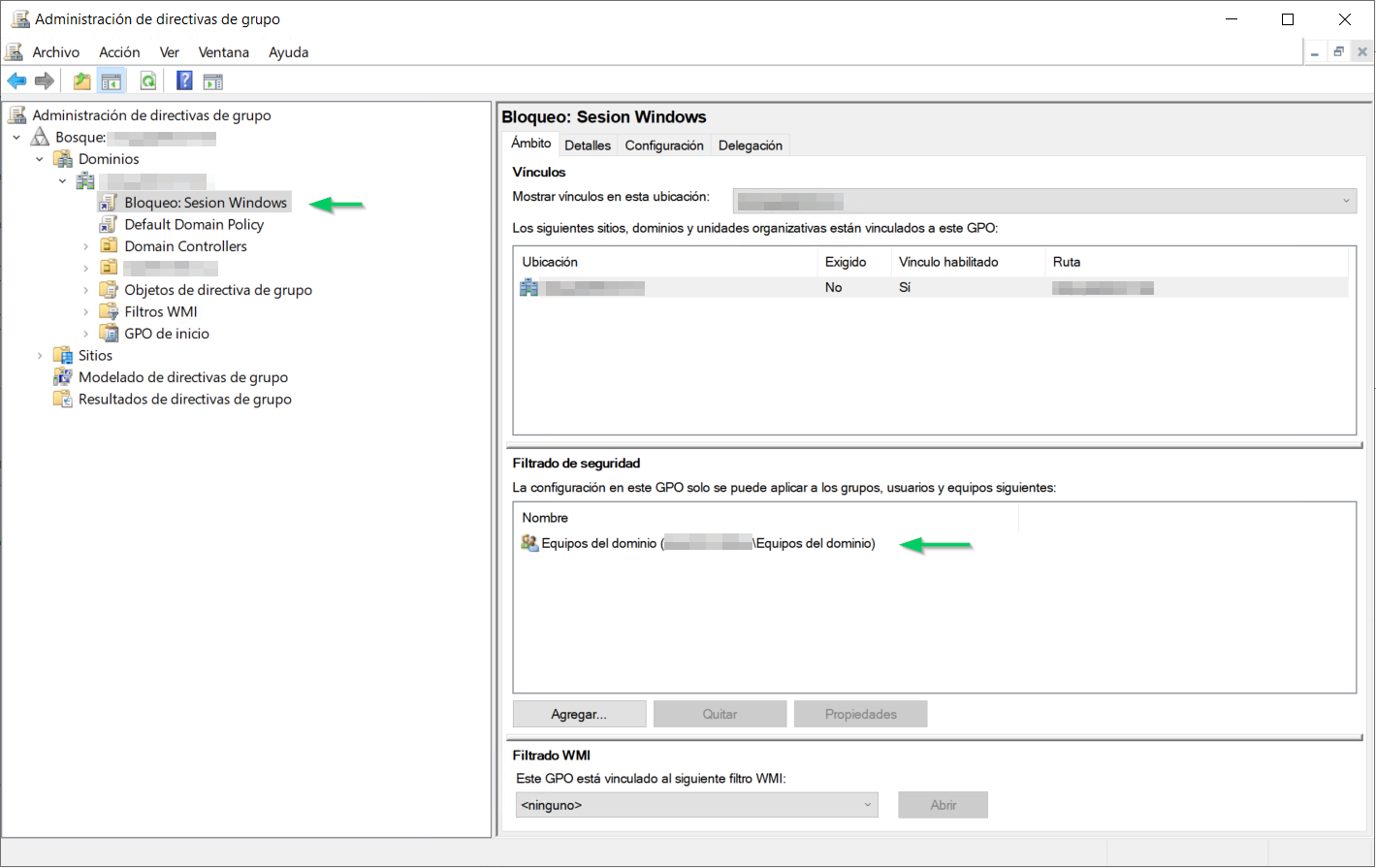Switch to the Detalles tab

coord(588,145)
